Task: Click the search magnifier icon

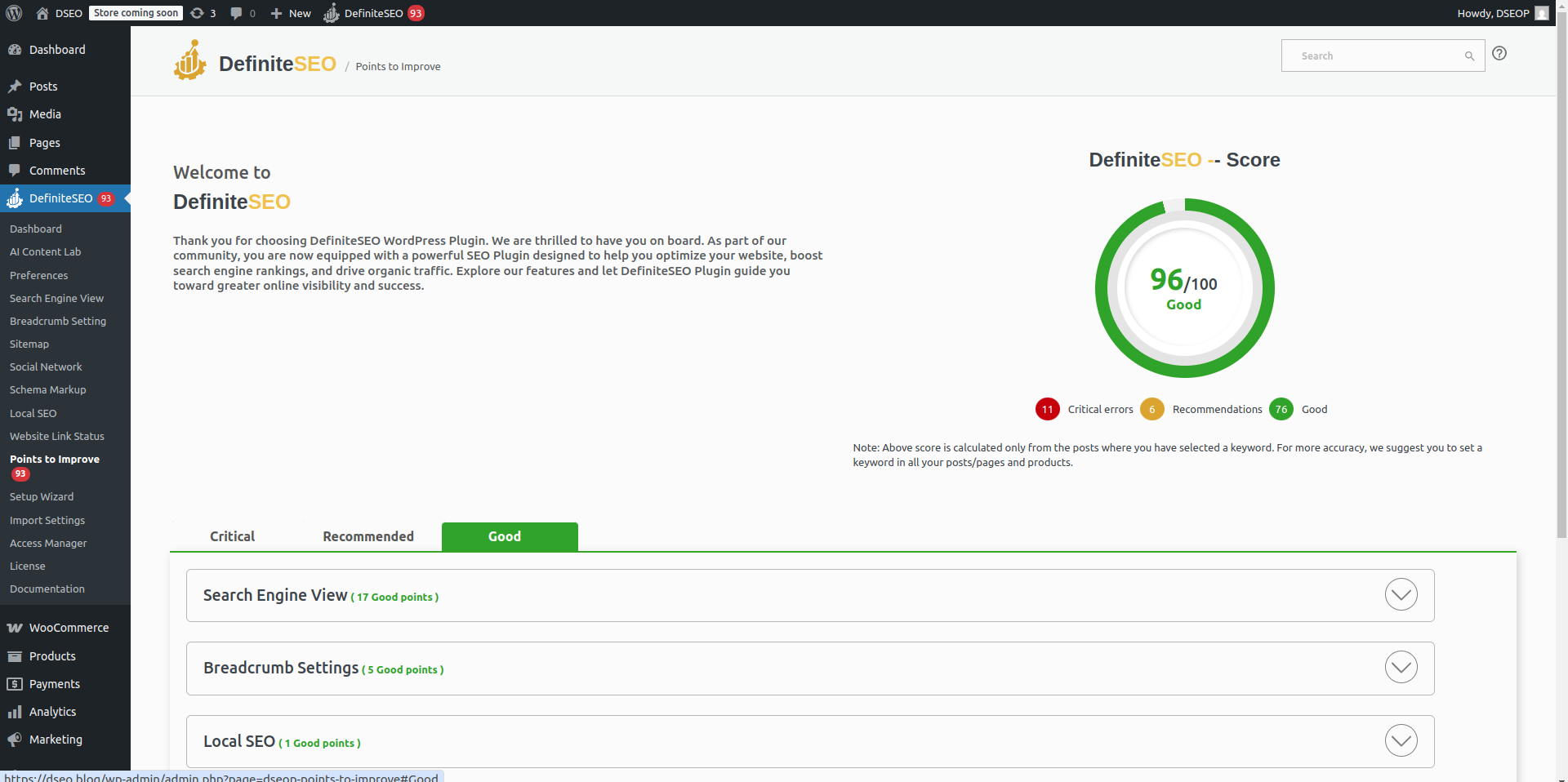Action: [1469, 56]
